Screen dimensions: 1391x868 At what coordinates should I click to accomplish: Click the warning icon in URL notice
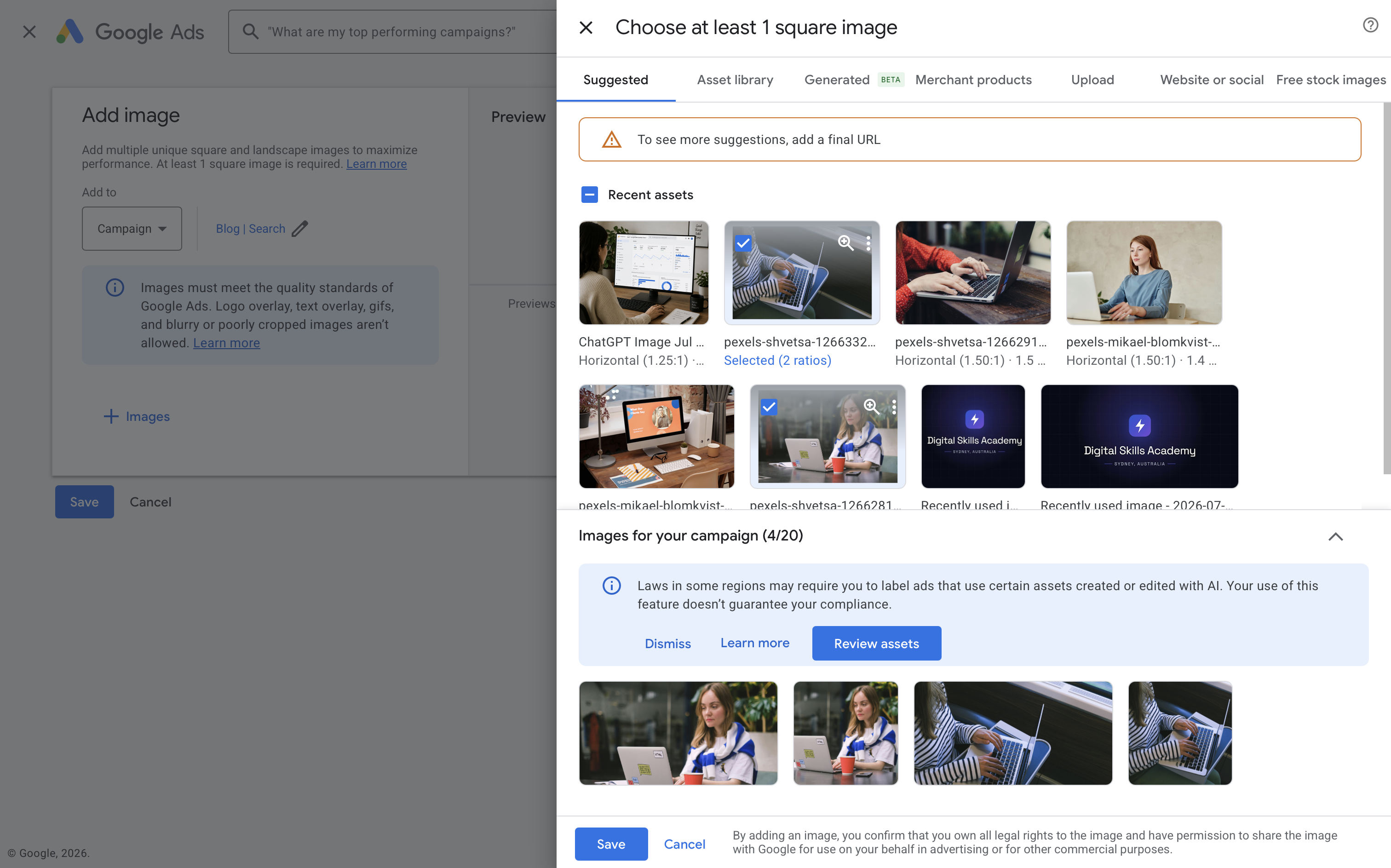pyautogui.click(x=611, y=139)
